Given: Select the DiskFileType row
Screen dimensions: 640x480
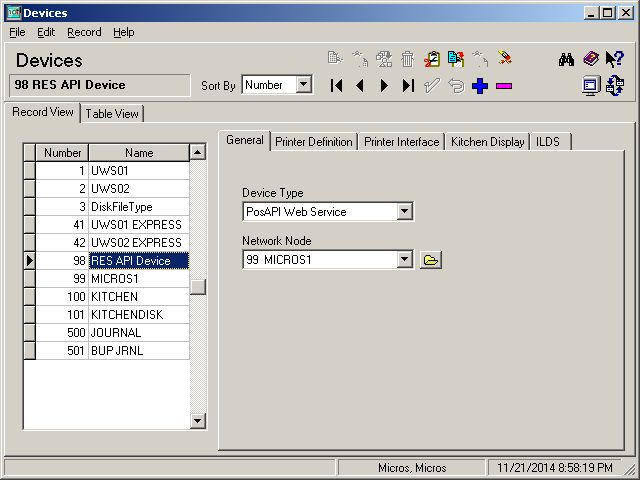Looking at the screenshot, I should click(x=113, y=207).
